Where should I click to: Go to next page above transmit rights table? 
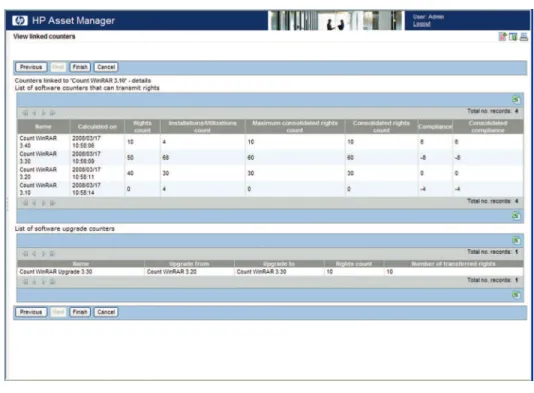(x=43, y=113)
